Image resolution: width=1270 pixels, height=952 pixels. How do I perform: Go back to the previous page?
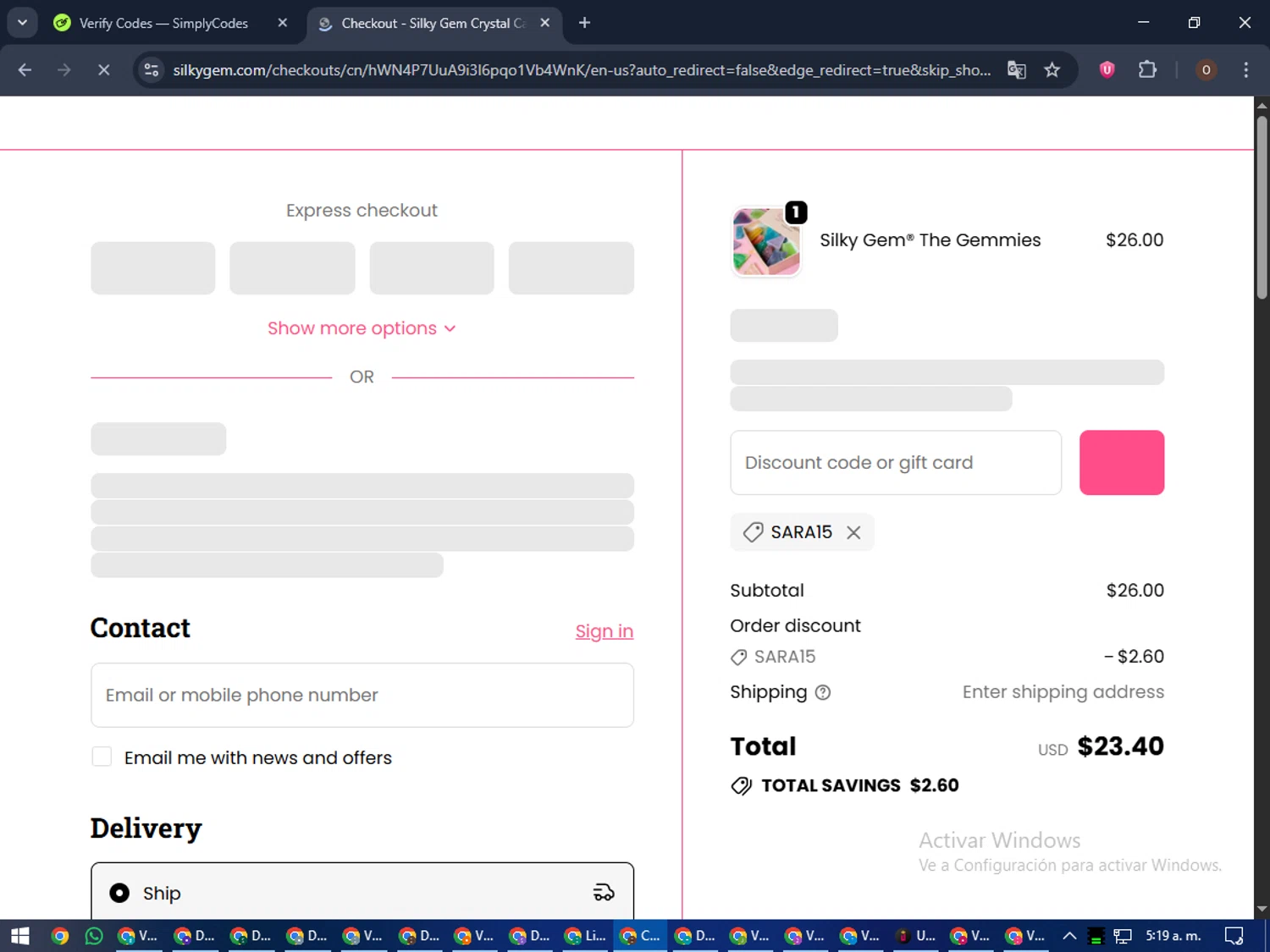(25, 70)
